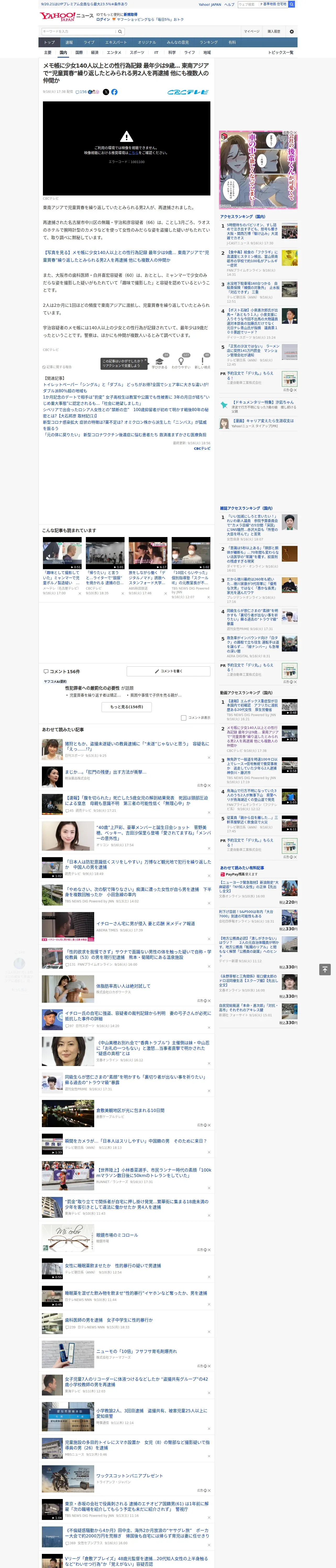
Task: Click the manga advertisement image
Action: pos(259,170)
